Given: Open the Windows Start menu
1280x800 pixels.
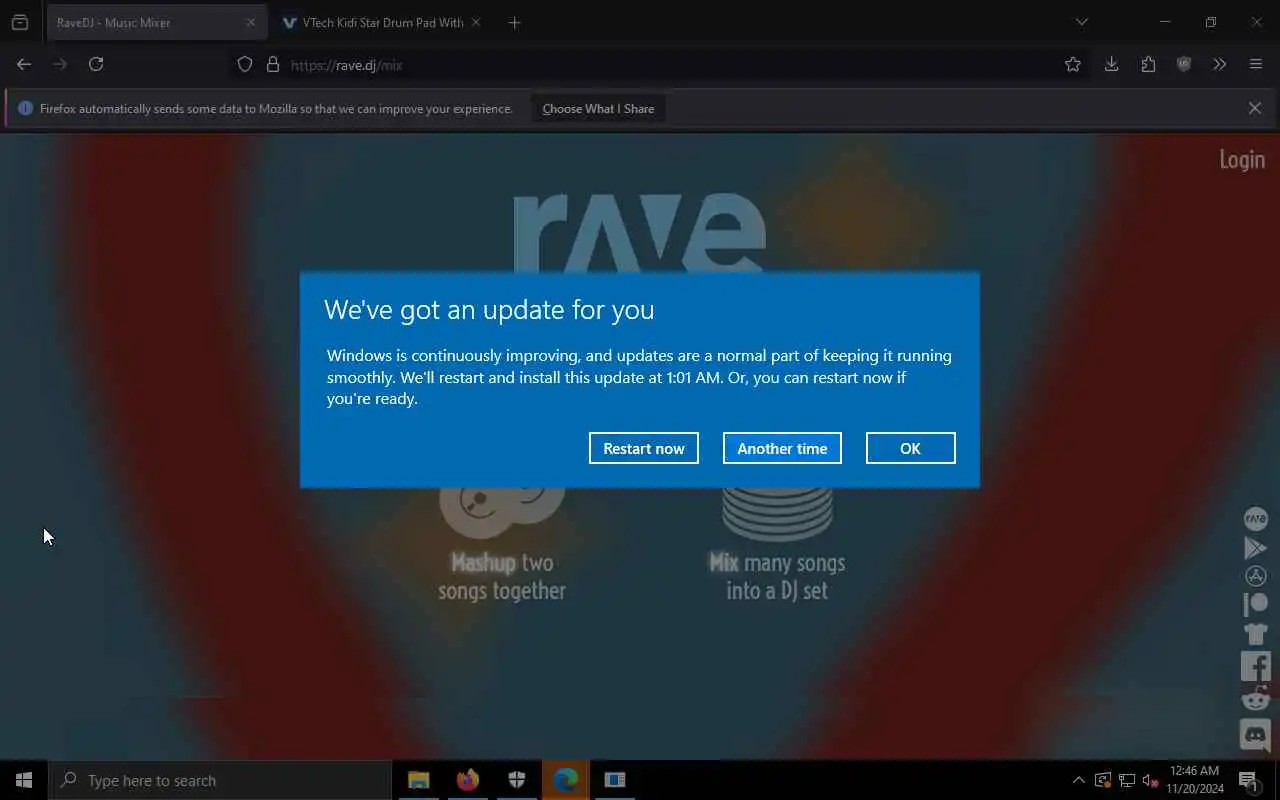Looking at the screenshot, I should coord(24,780).
